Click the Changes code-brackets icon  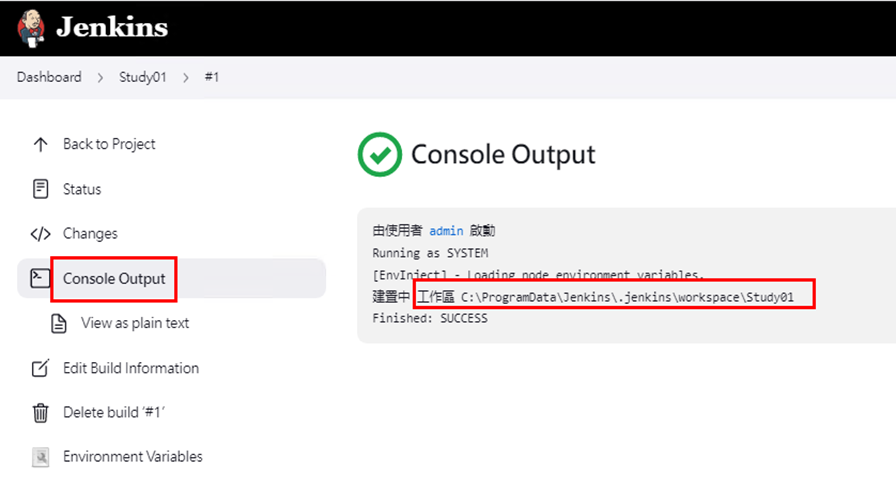click(x=41, y=234)
